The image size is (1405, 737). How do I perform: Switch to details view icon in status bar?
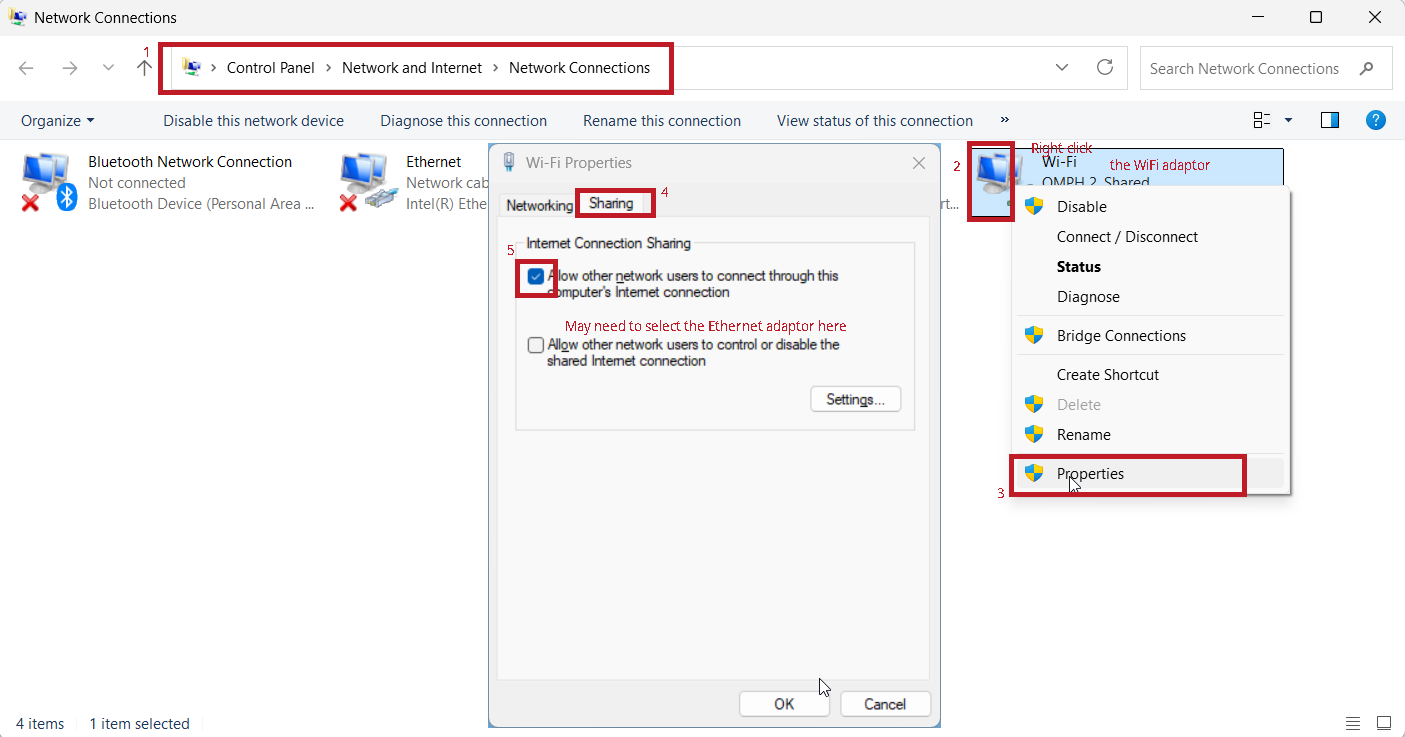pos(1352,723)
